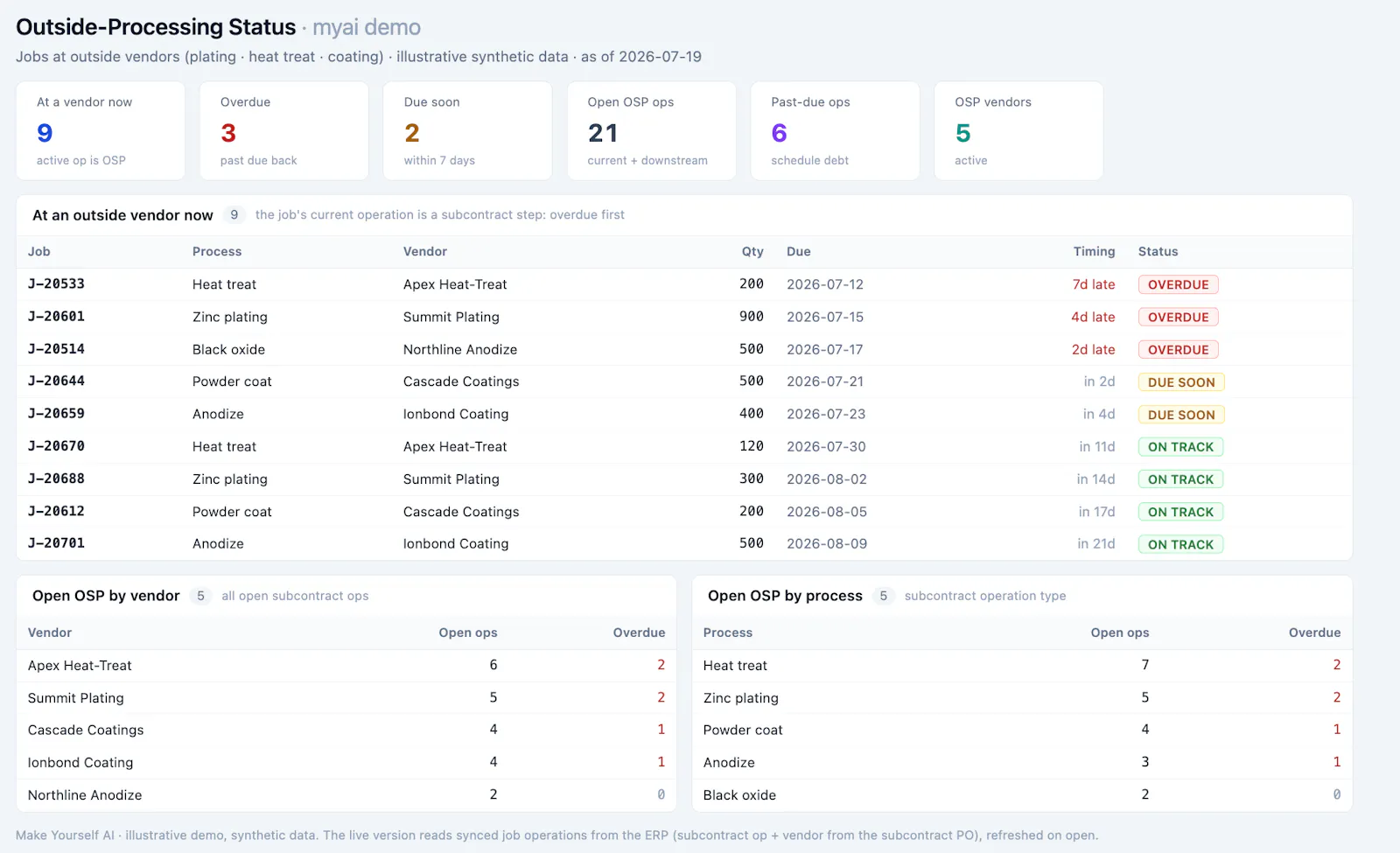
Task: Select job J-20612
Action: coord(56,511)
